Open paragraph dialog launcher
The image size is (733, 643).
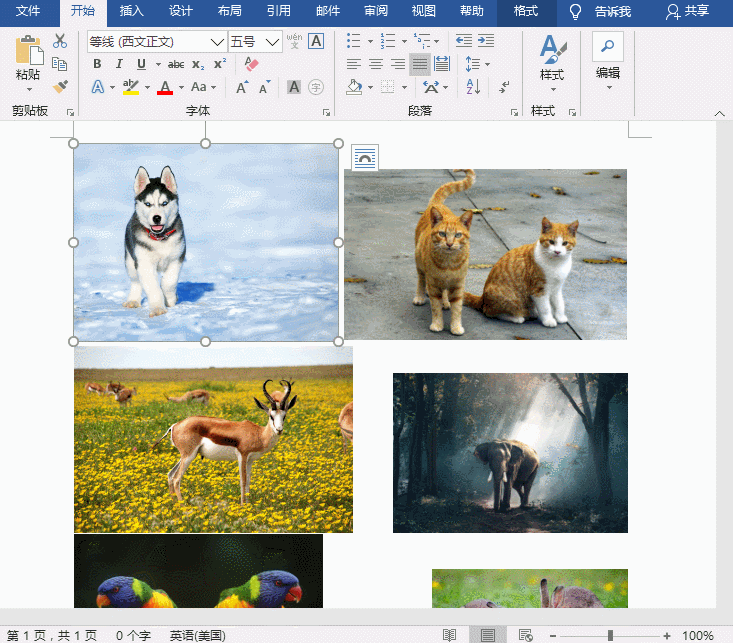tap(514, 113)
